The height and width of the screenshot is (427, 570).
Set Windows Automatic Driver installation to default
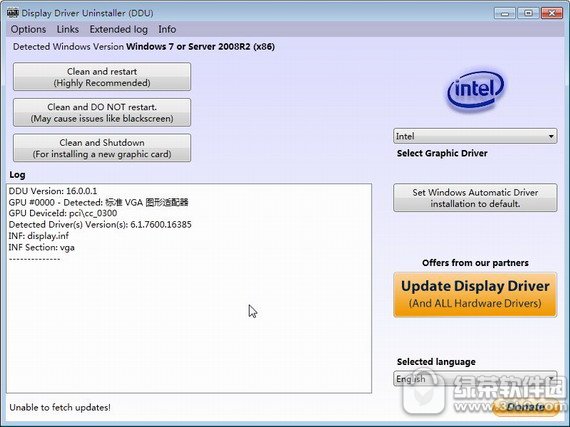tap(475, 198)
